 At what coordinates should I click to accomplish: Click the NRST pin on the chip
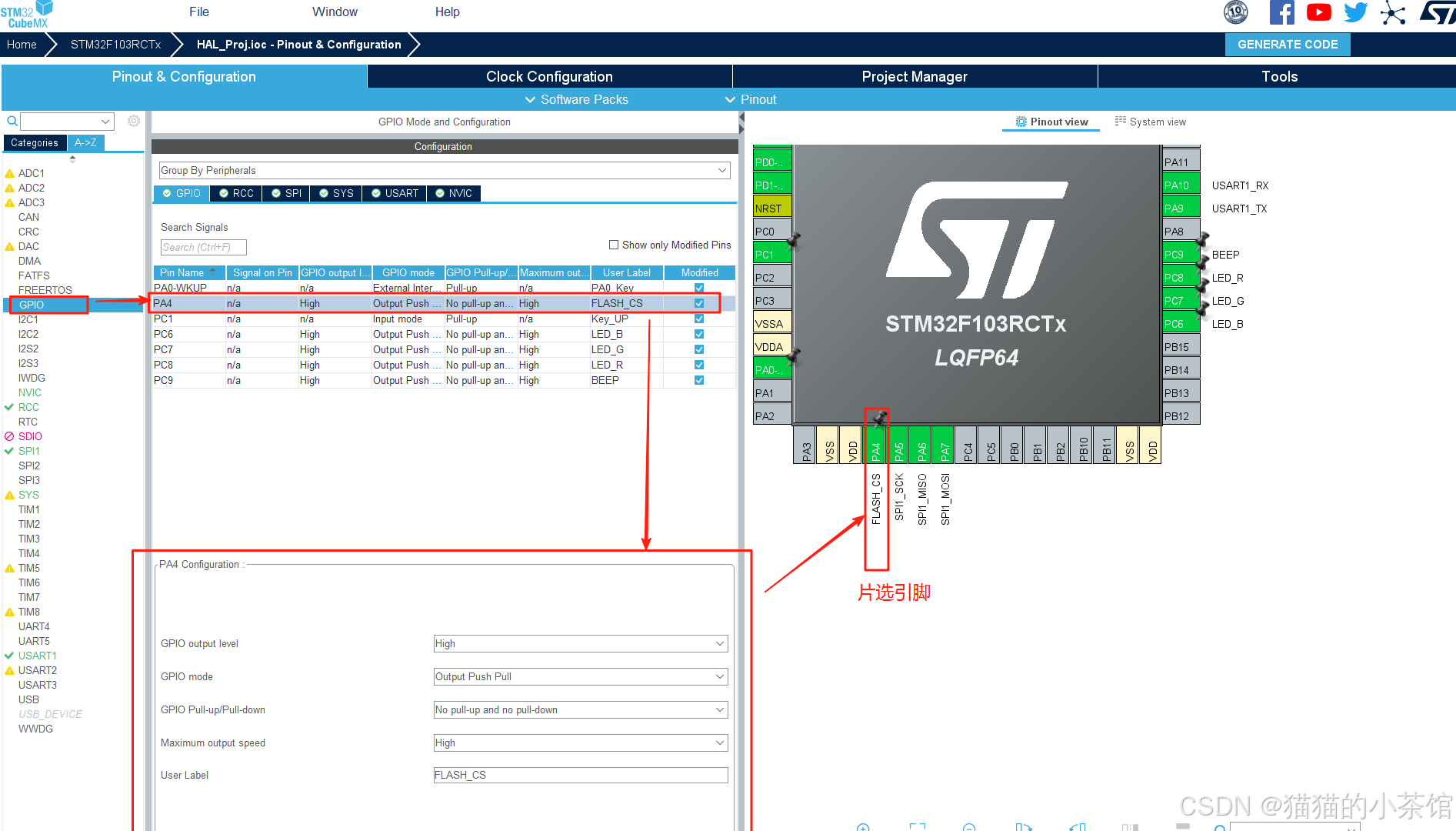(x=772, y=208)
